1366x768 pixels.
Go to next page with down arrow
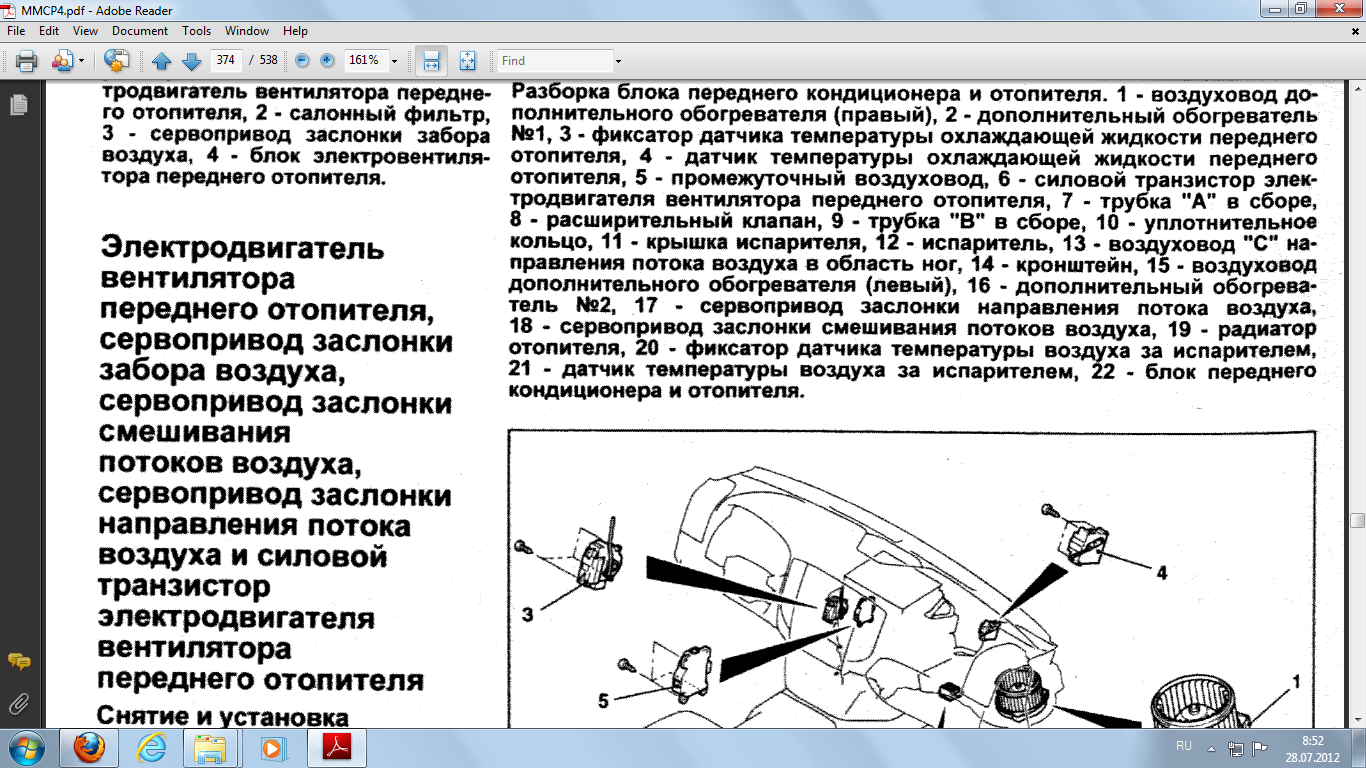[191, 61]
